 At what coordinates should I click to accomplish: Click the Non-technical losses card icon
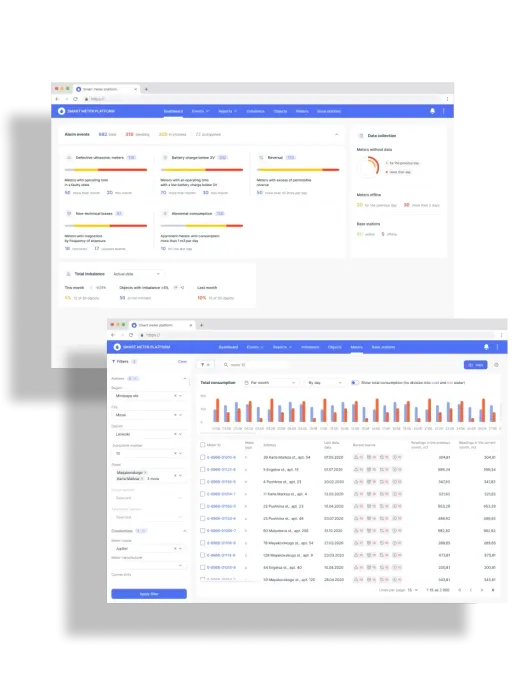point(69,213)
